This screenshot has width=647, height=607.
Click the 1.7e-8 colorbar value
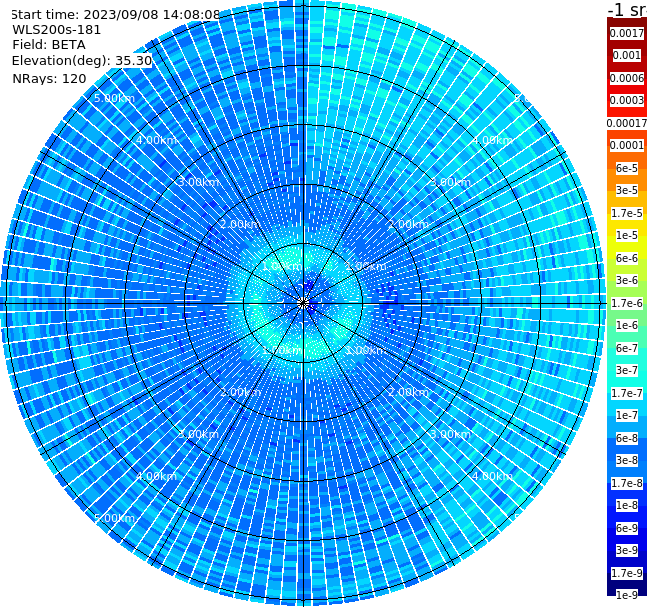tap(627, 483)
